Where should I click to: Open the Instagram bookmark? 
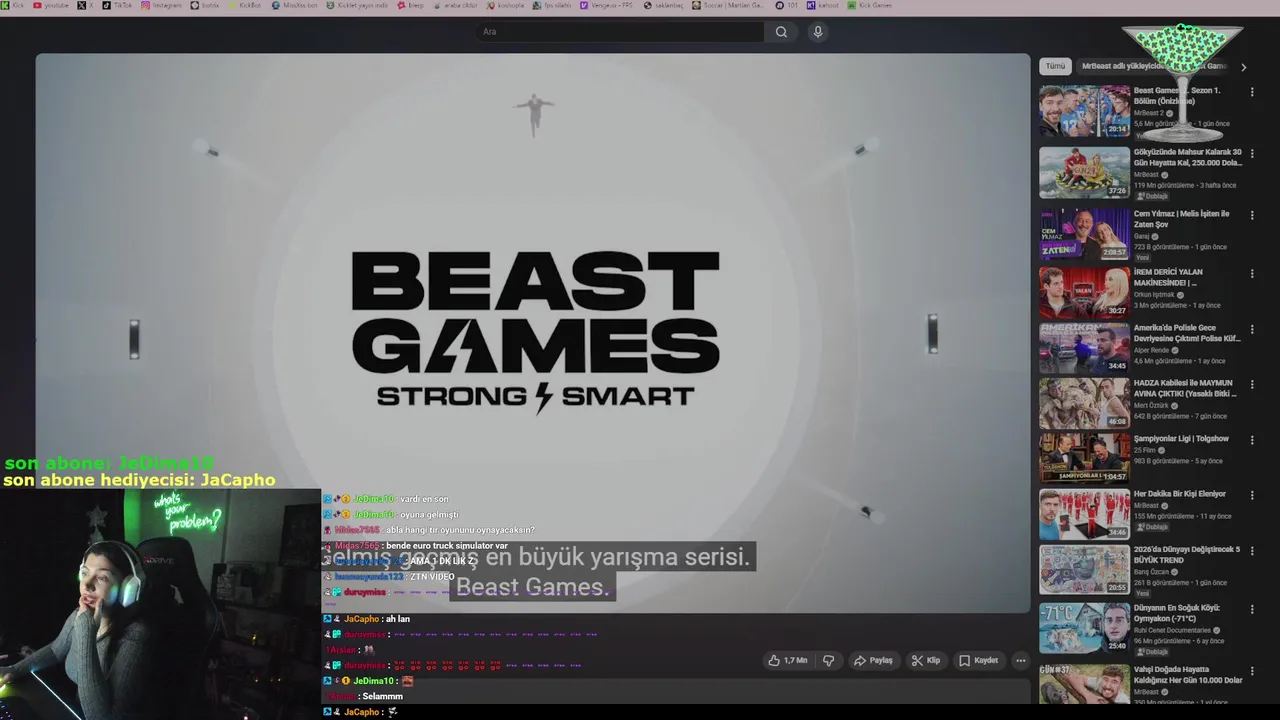click(162, 5)
